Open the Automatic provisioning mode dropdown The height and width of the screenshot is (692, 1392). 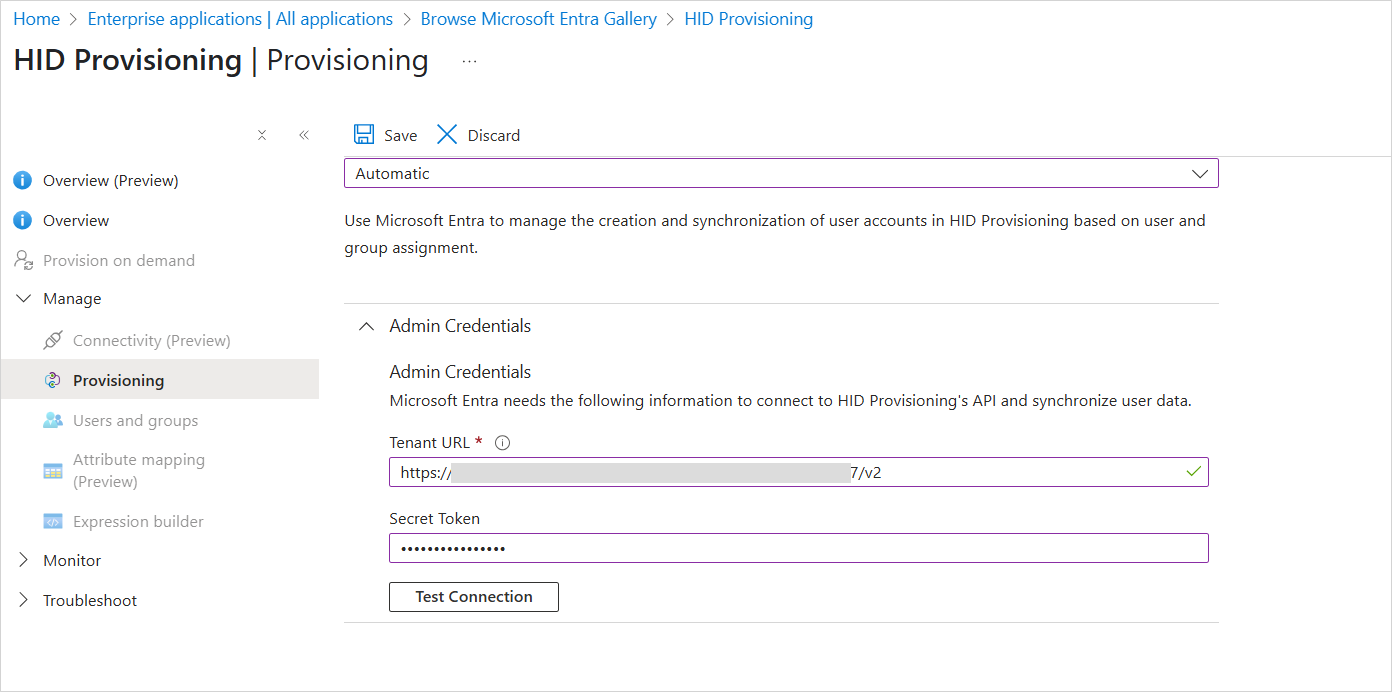tap(781, 173)
